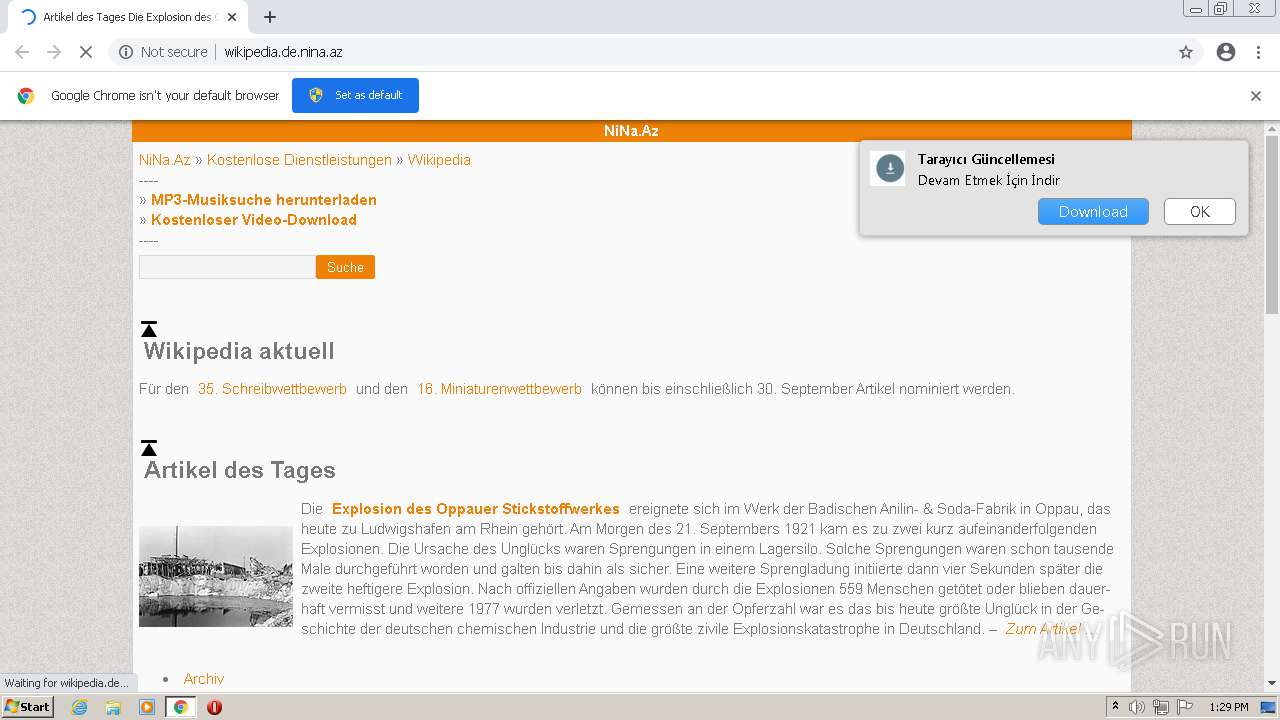The height and width of the screenshot is (720, 1280).
Task: Close the Artikel des Tages tab
Action: (x=231, y=17)
